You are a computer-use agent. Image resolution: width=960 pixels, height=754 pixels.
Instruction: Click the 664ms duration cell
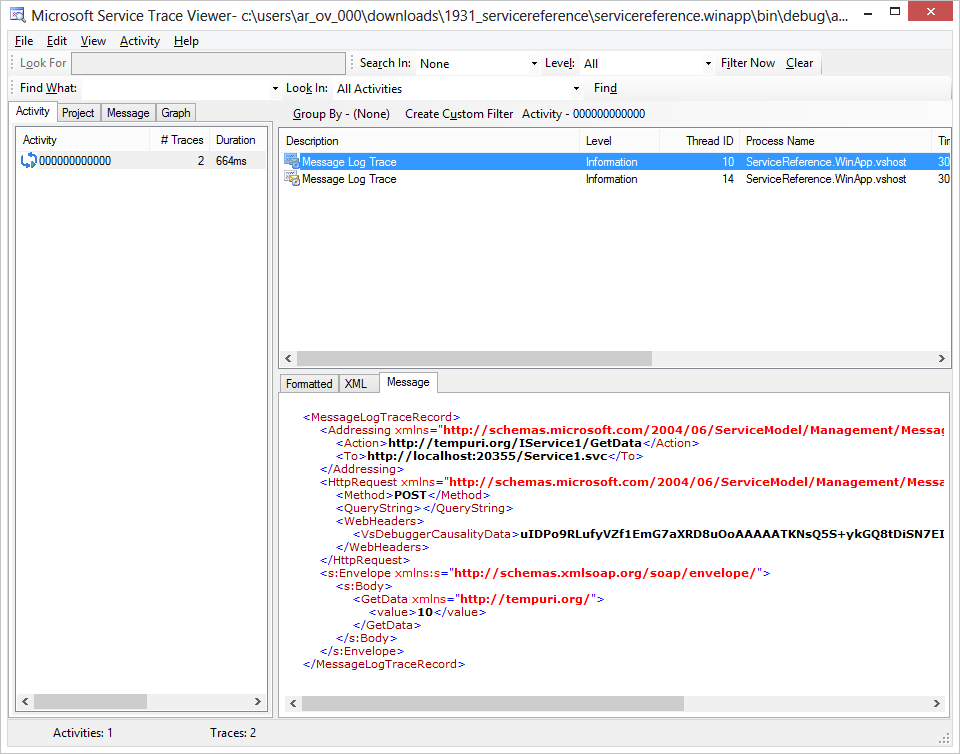[231, 161]
